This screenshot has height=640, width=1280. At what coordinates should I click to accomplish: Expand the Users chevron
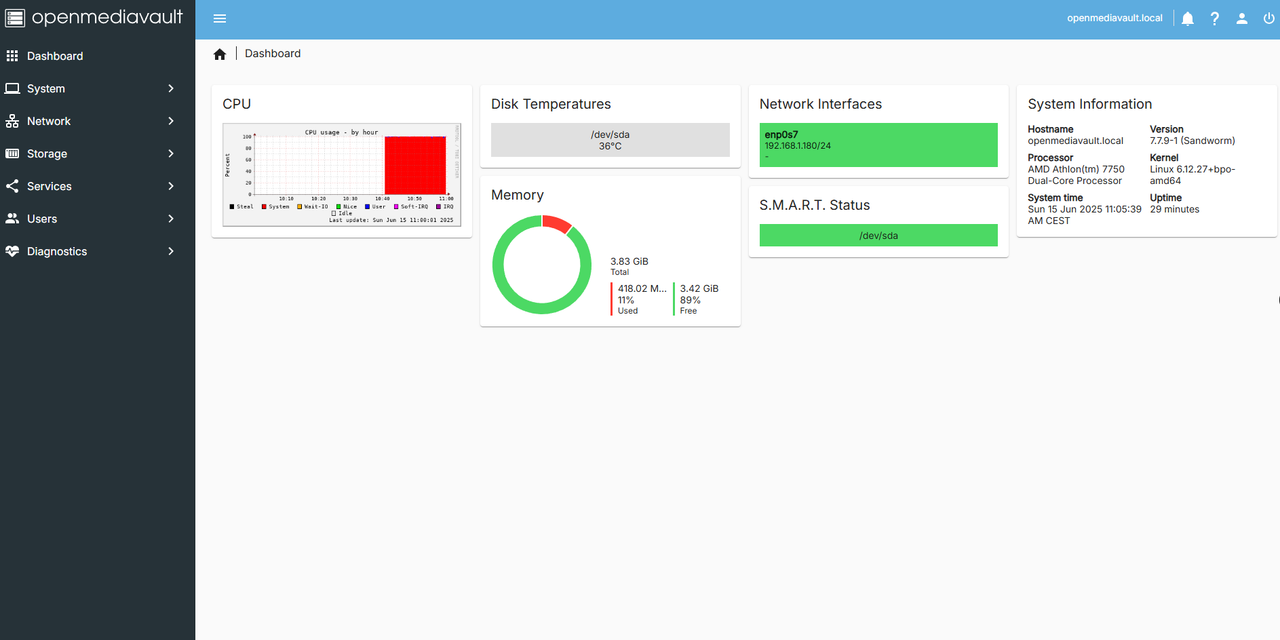coord(171,218)
